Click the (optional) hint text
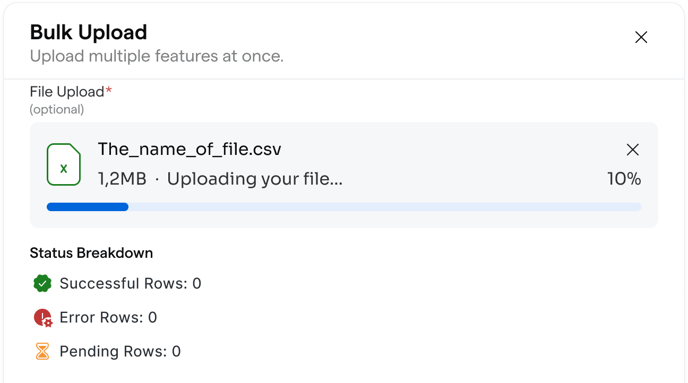This screenshot has height=383, width=688. point(57,109)
